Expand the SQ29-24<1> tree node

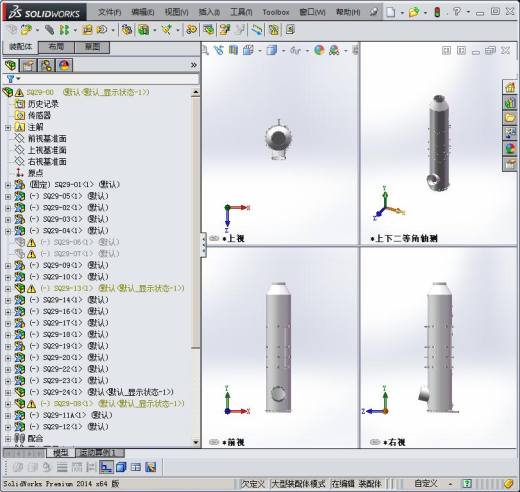[8, 393]
